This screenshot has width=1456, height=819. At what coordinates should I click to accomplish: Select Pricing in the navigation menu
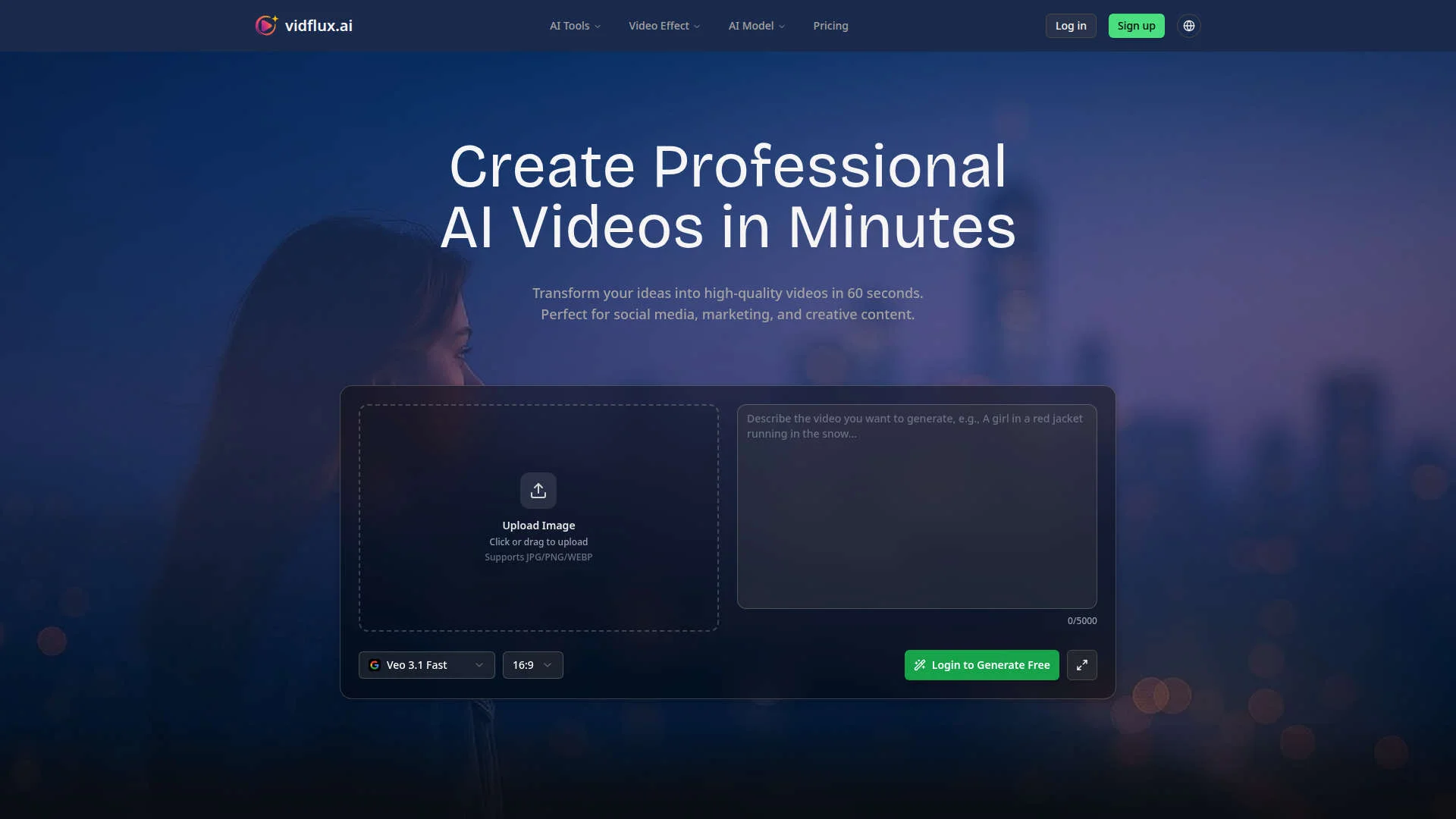tap(830, 25)
